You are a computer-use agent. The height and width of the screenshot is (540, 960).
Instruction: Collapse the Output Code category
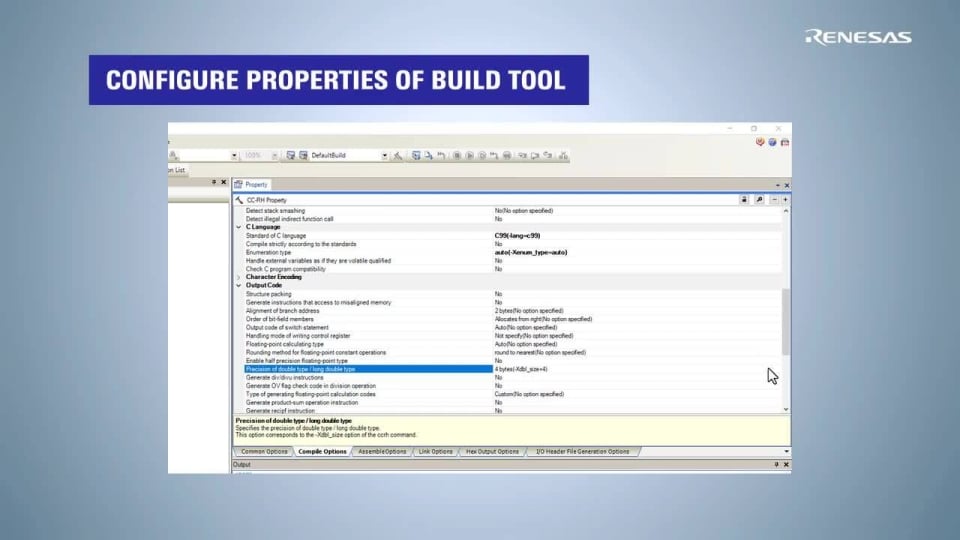(238, 285)
